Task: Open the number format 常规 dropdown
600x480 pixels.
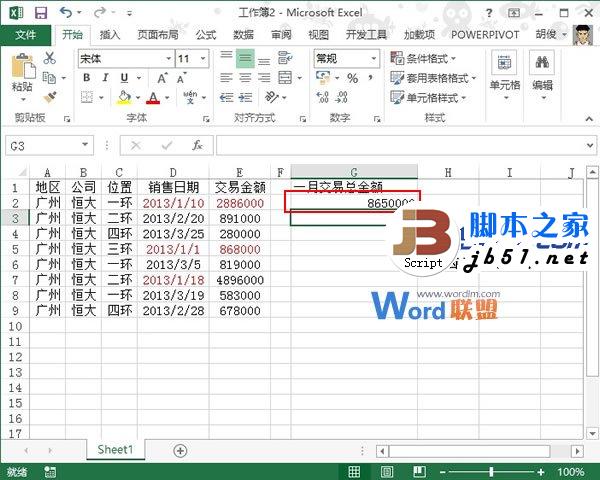Action: pos(373,59)
